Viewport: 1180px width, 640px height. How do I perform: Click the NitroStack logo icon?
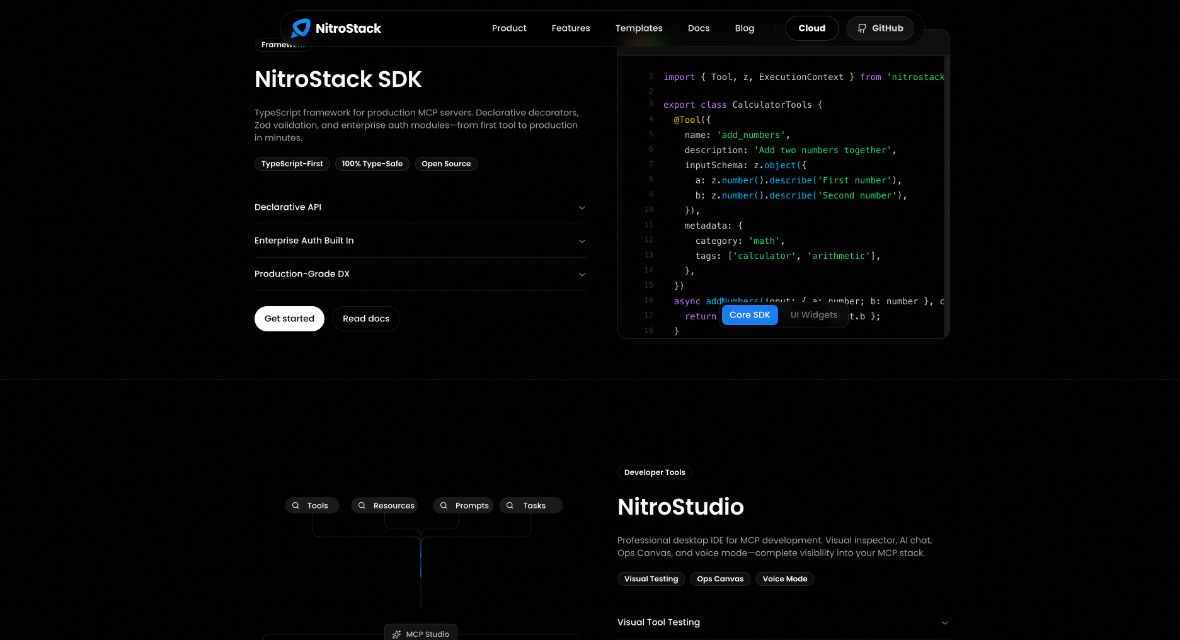tap(301, 28)
